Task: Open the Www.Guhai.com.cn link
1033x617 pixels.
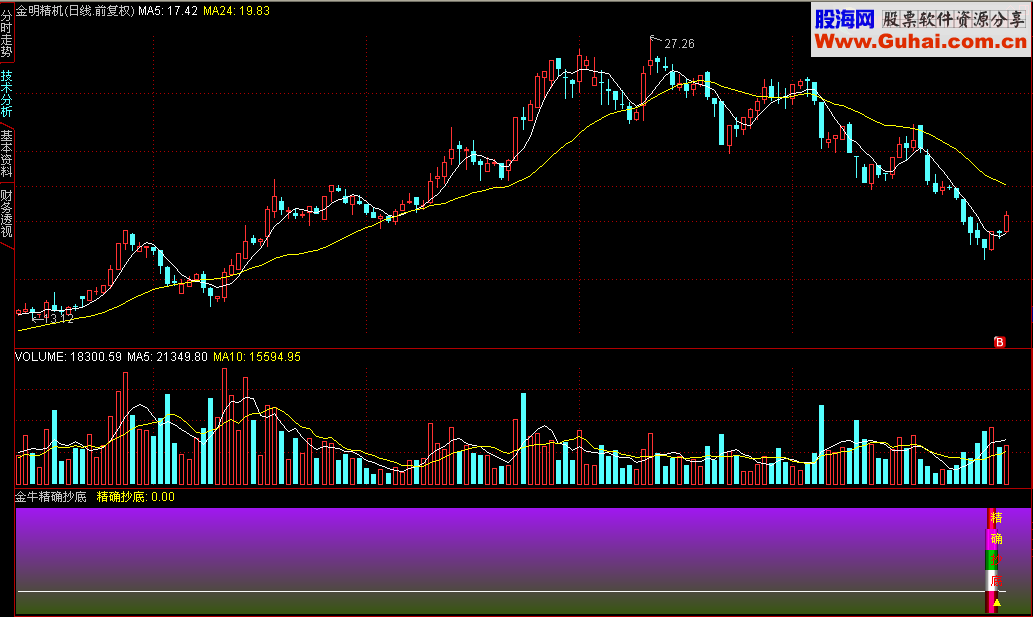Action: coord(920,41)
